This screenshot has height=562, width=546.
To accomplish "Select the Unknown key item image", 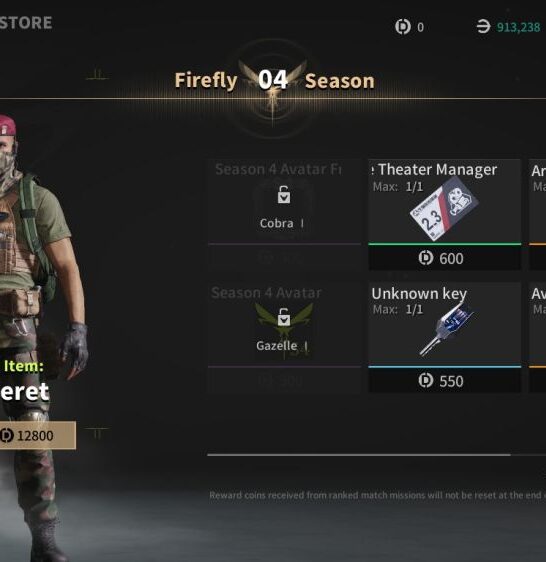I will (x=446, y=328).
